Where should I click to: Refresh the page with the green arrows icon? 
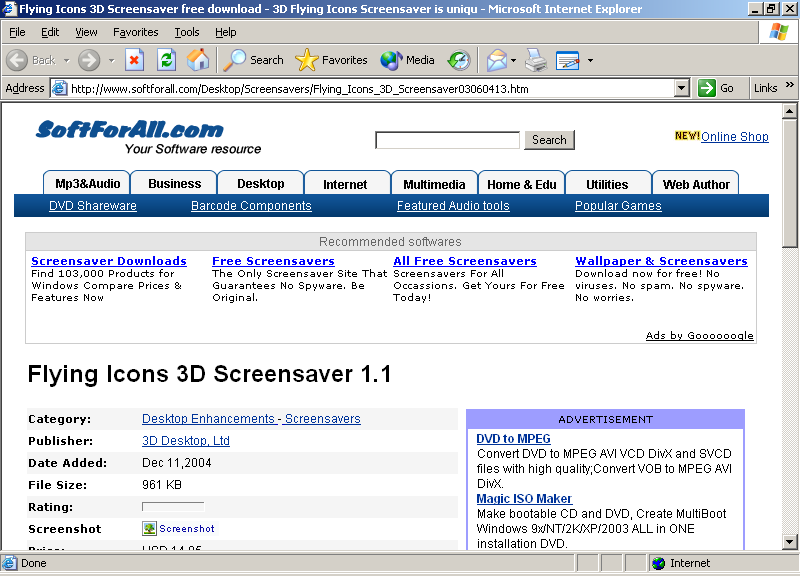166,60
